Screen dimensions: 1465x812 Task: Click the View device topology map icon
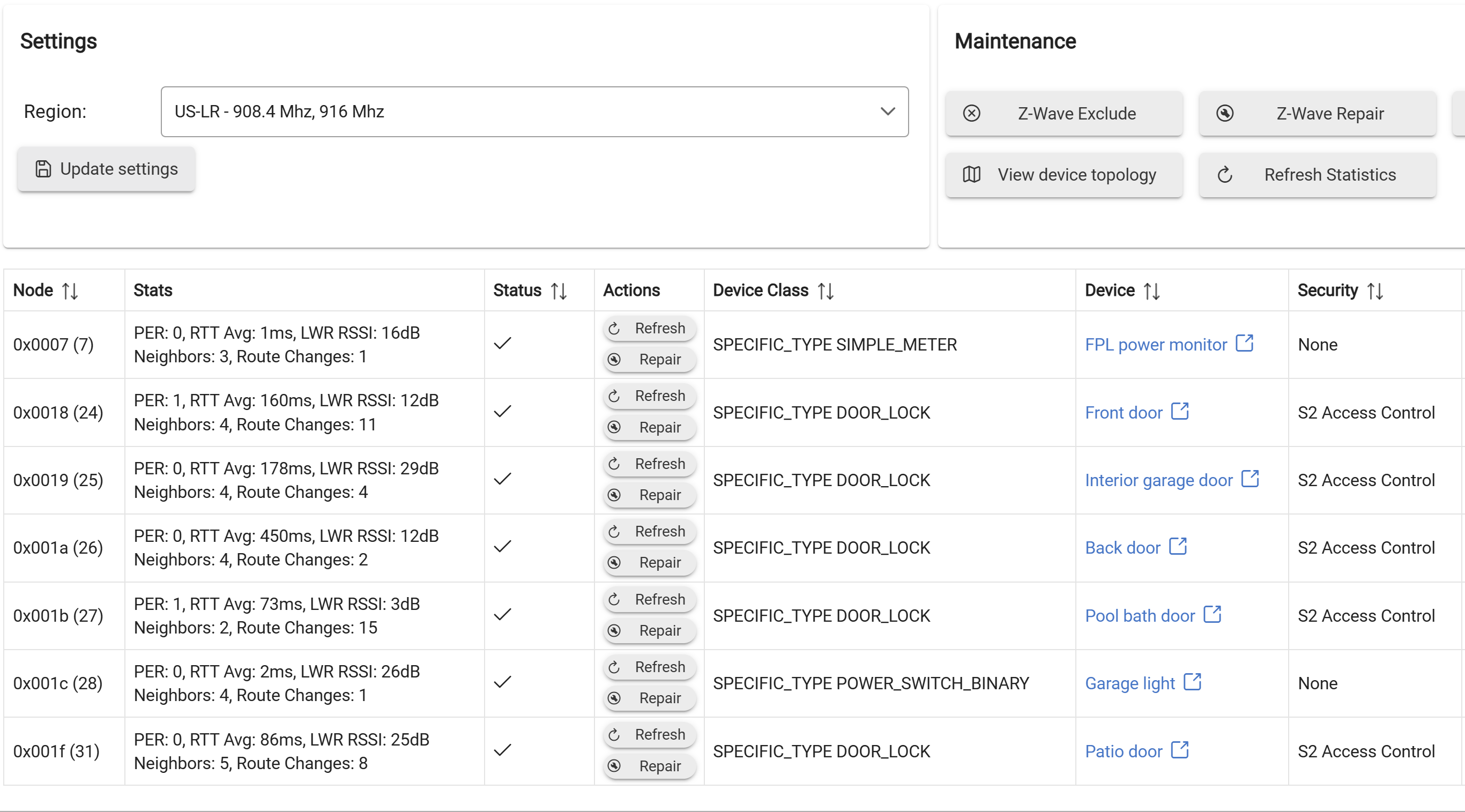pyautogui.click(x=971, y=175)
